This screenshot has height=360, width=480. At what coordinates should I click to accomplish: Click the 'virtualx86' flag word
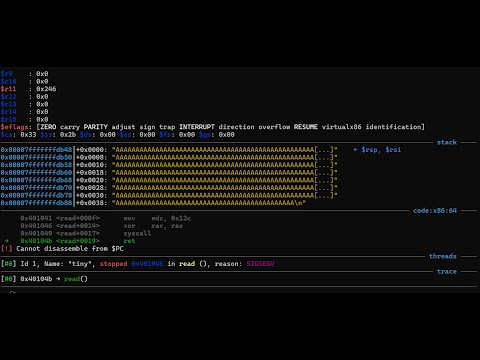[341, 127]
